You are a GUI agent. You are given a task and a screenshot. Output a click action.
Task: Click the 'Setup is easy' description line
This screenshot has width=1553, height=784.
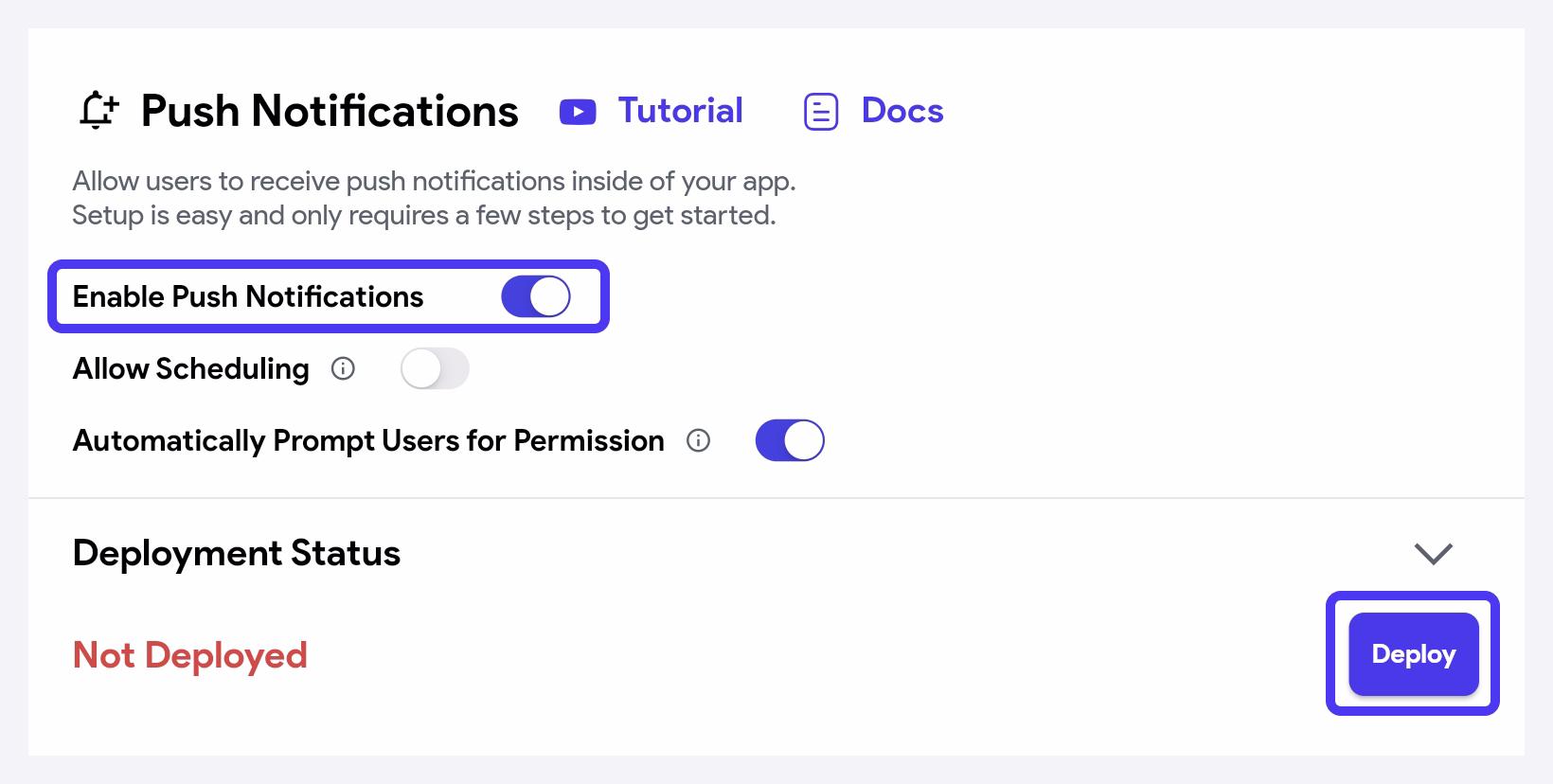point(424,215)
